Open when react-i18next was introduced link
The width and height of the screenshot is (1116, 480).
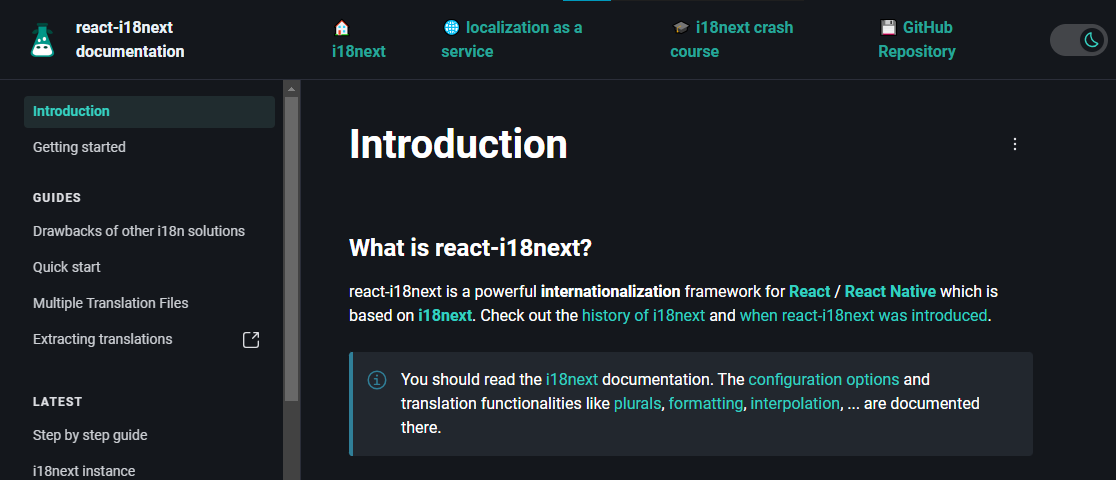point(863,315)
